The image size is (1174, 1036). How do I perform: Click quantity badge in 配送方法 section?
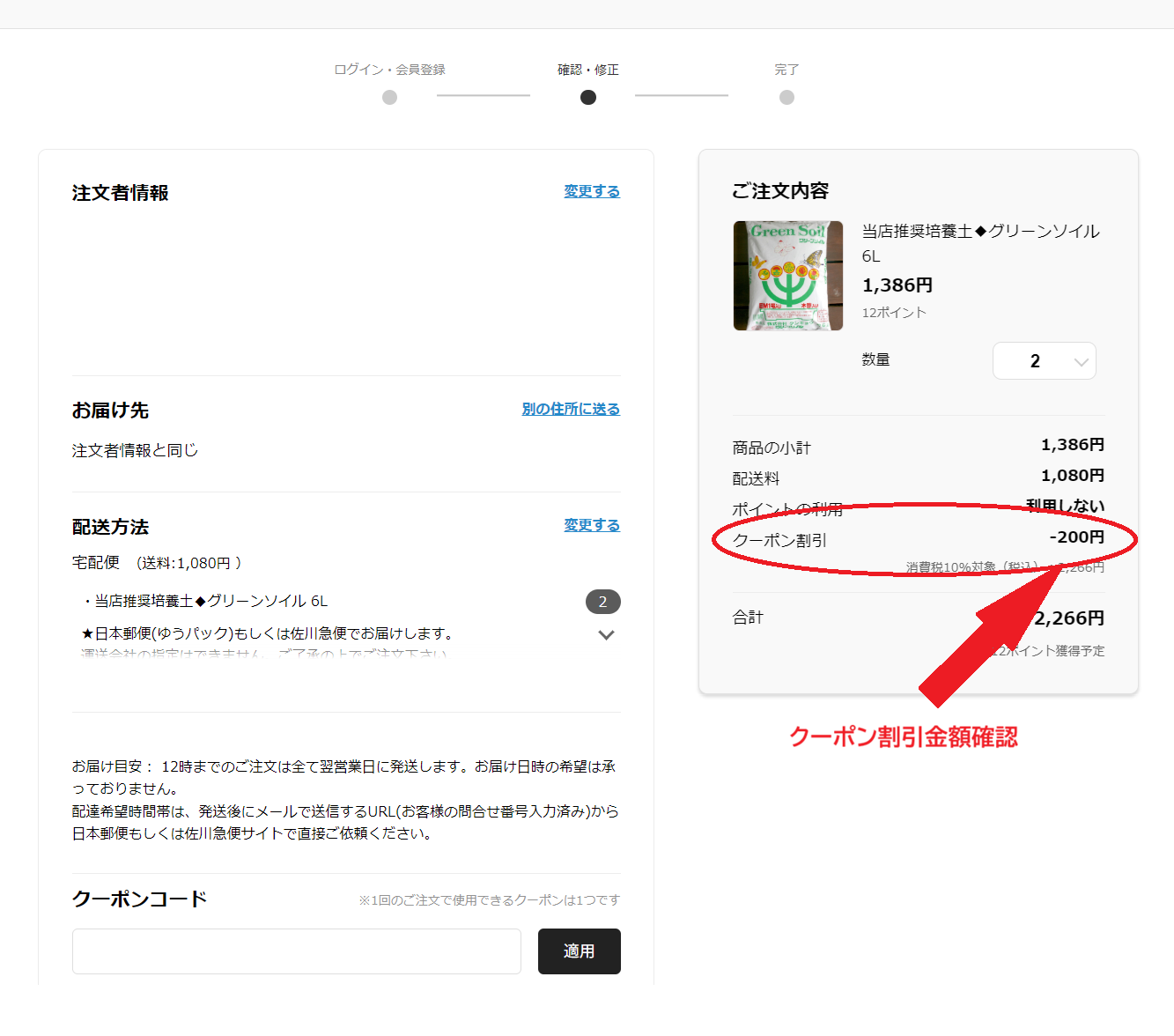tap(602, 602)
